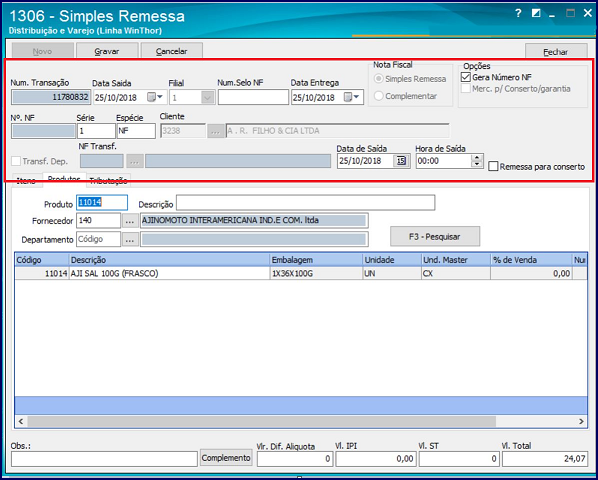
Task: Click F3 - Pesquisar button
Action: point(435,237)
